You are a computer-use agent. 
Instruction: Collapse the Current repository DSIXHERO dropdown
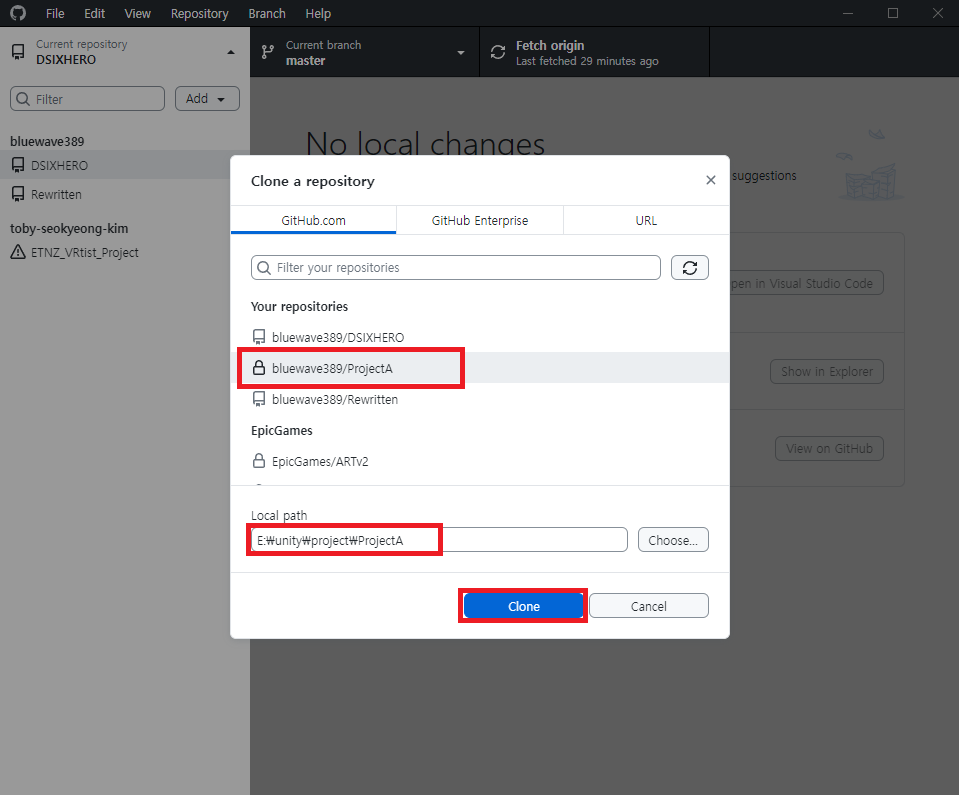click(x=125, y=52)
